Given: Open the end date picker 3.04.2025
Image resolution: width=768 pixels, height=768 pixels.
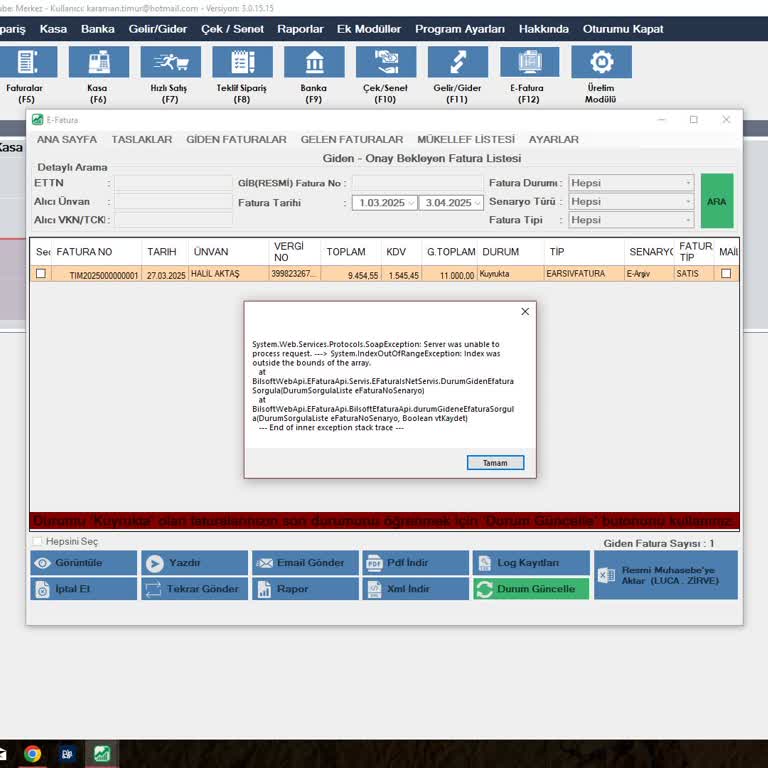Looking at the screenshot, I should [478, 203].
